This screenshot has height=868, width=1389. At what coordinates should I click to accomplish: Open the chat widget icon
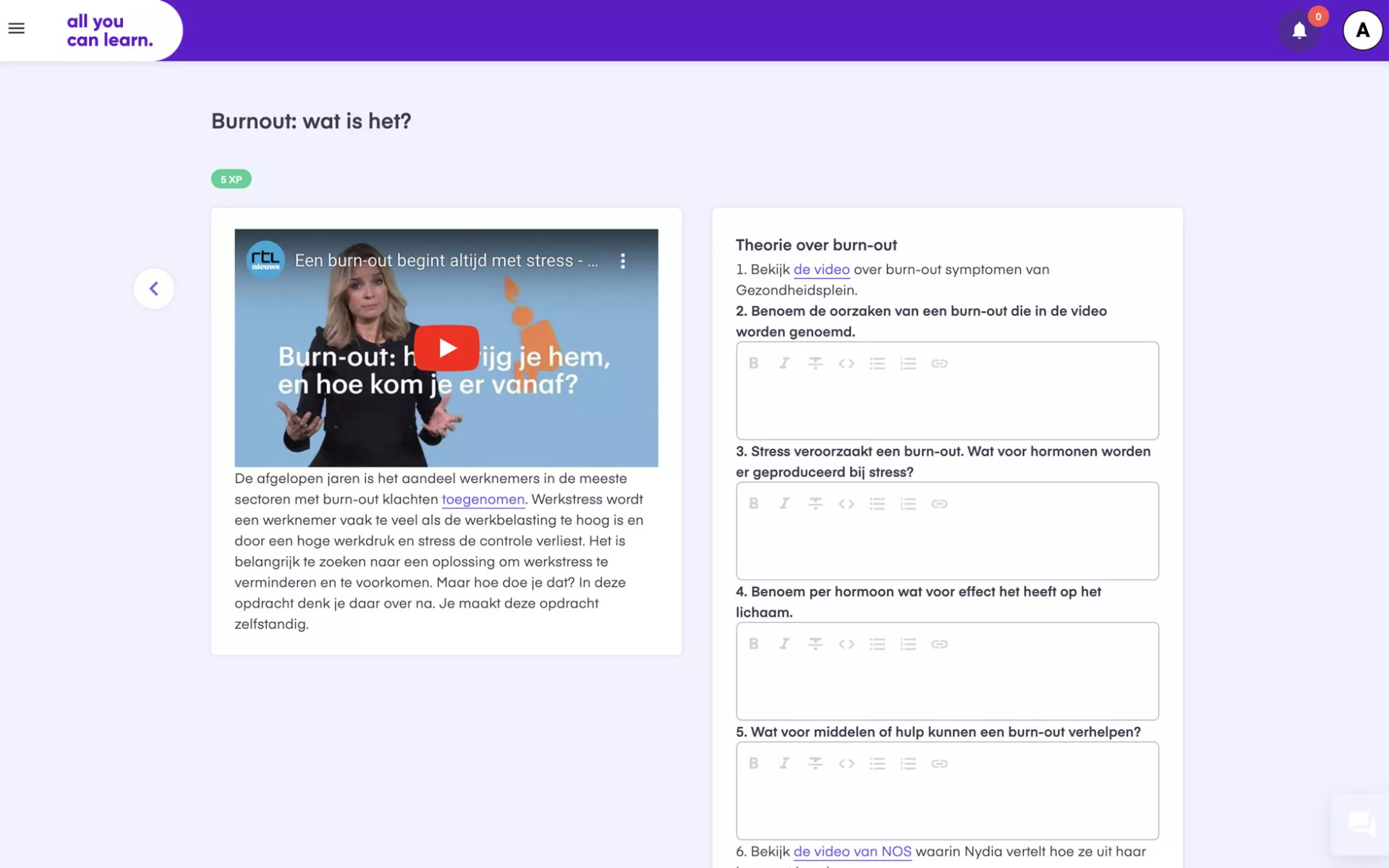point(1361,823)
